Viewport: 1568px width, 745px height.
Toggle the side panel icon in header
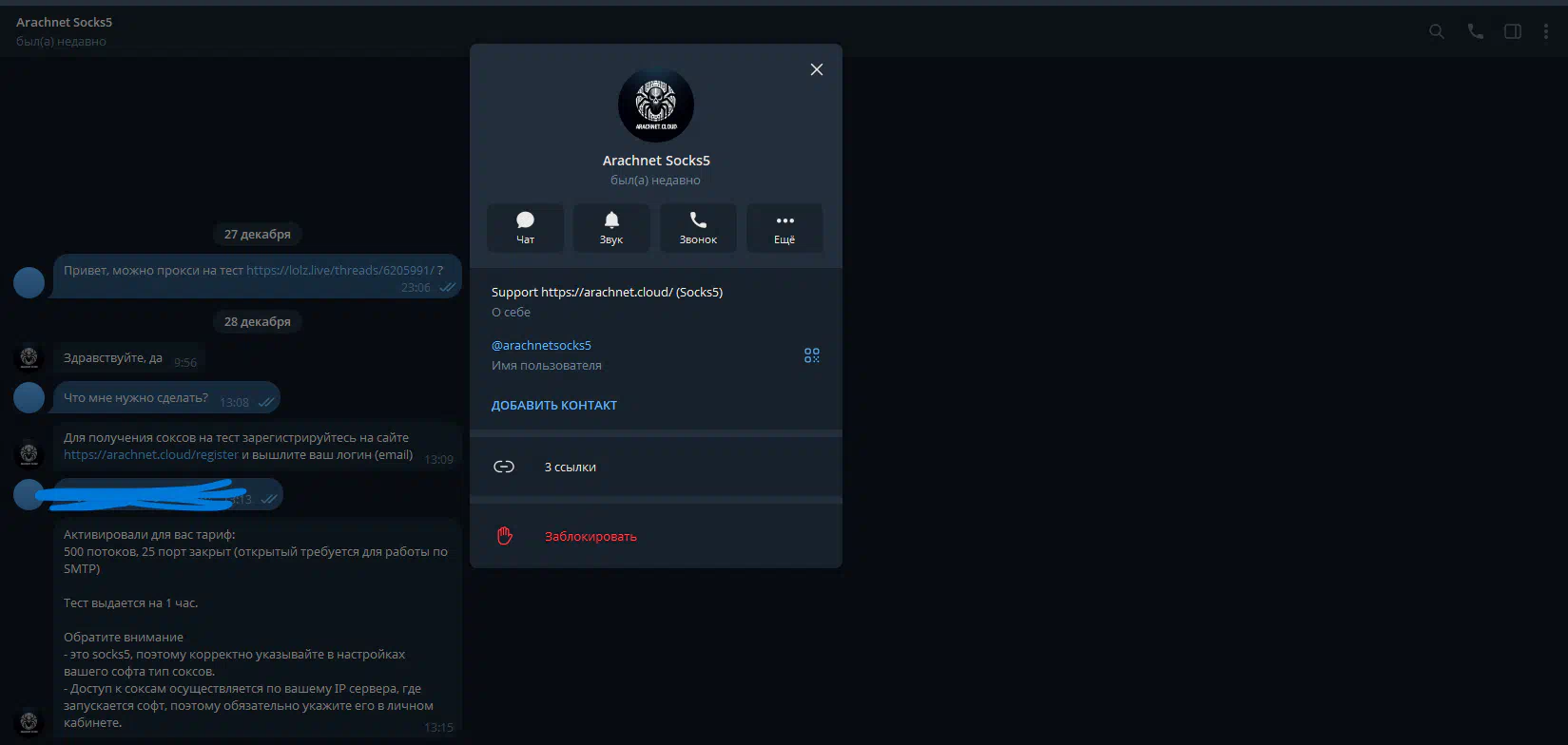click(x=1513, y=31)
